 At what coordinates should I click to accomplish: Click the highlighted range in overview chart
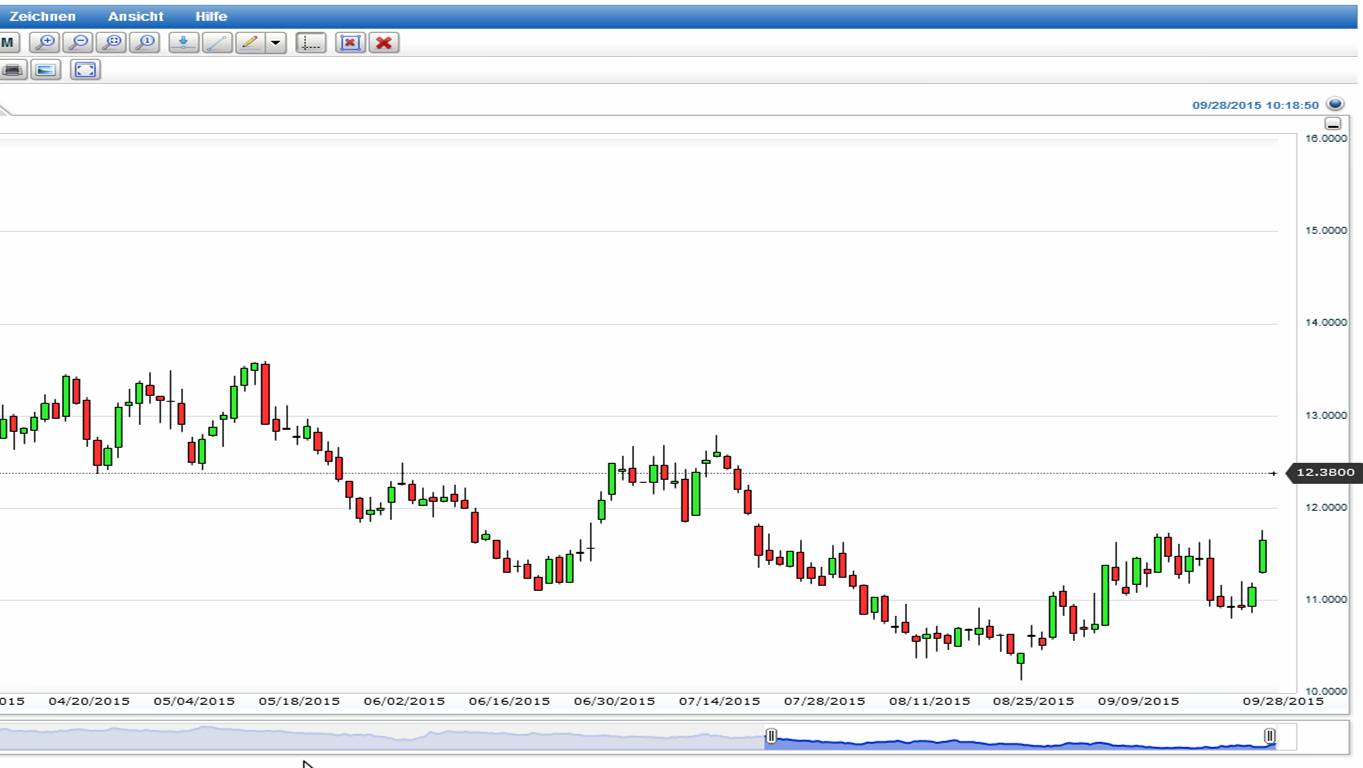pos(1020,738)
